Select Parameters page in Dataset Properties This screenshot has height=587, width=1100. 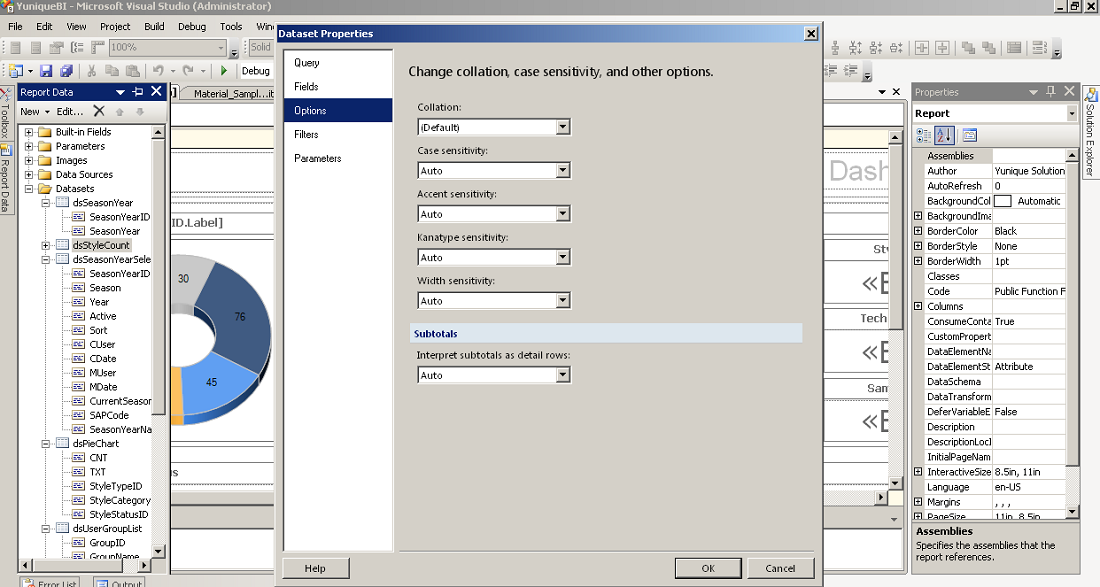(x=338, y=158)
